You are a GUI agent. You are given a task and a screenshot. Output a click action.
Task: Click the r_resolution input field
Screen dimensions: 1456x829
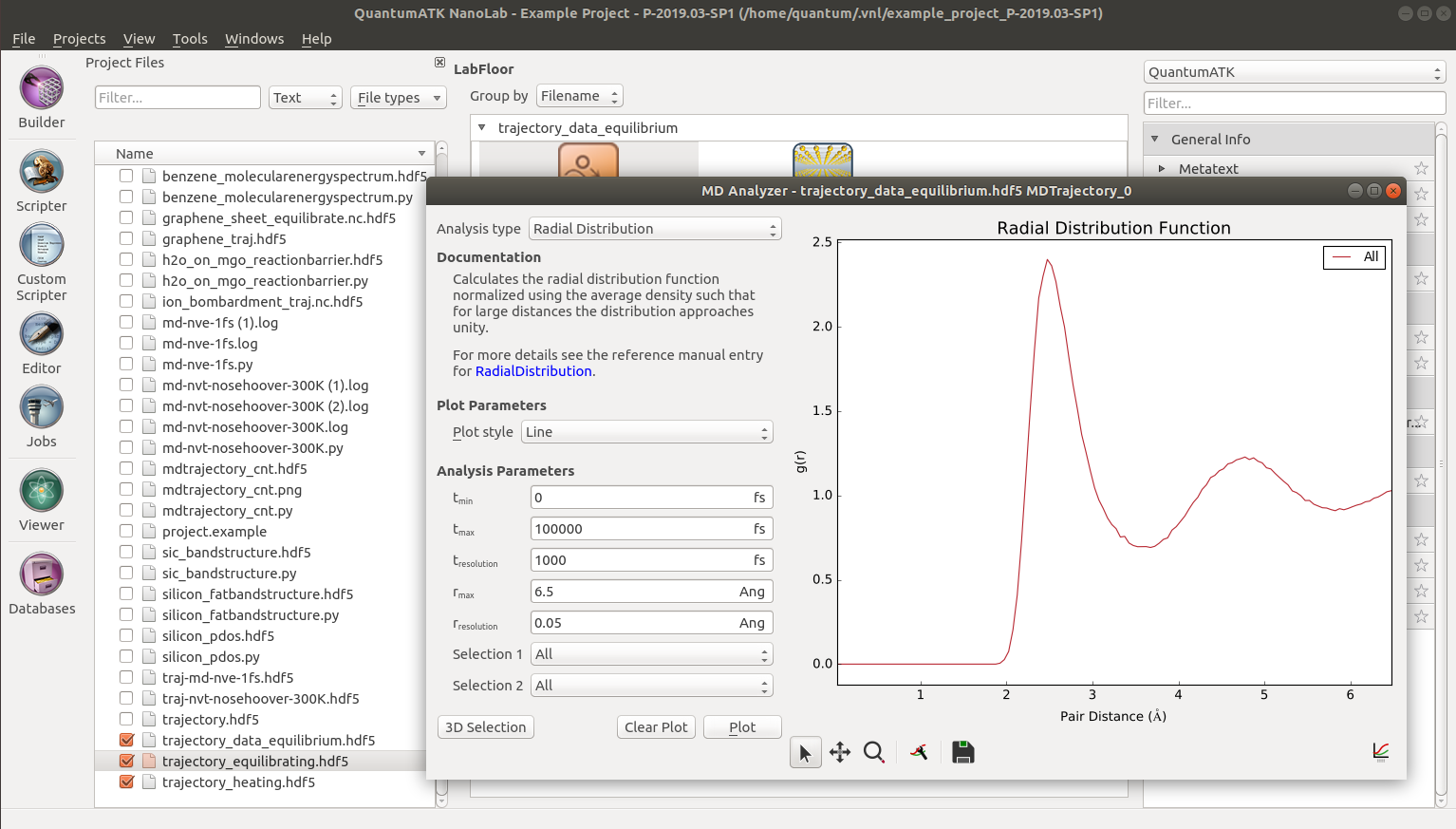click(x=652, y=623)
